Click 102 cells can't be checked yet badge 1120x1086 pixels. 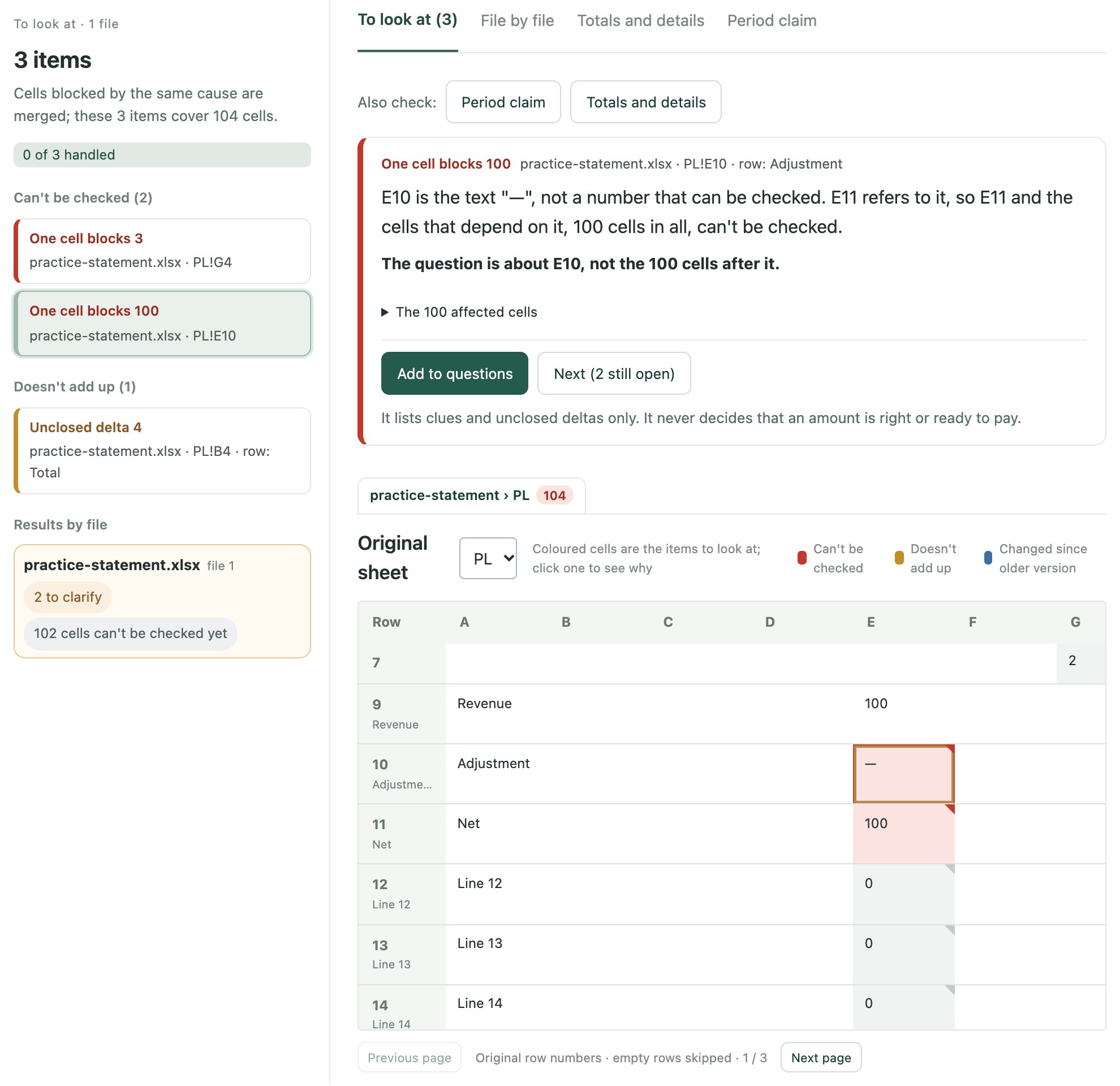(x=131, y=635)
